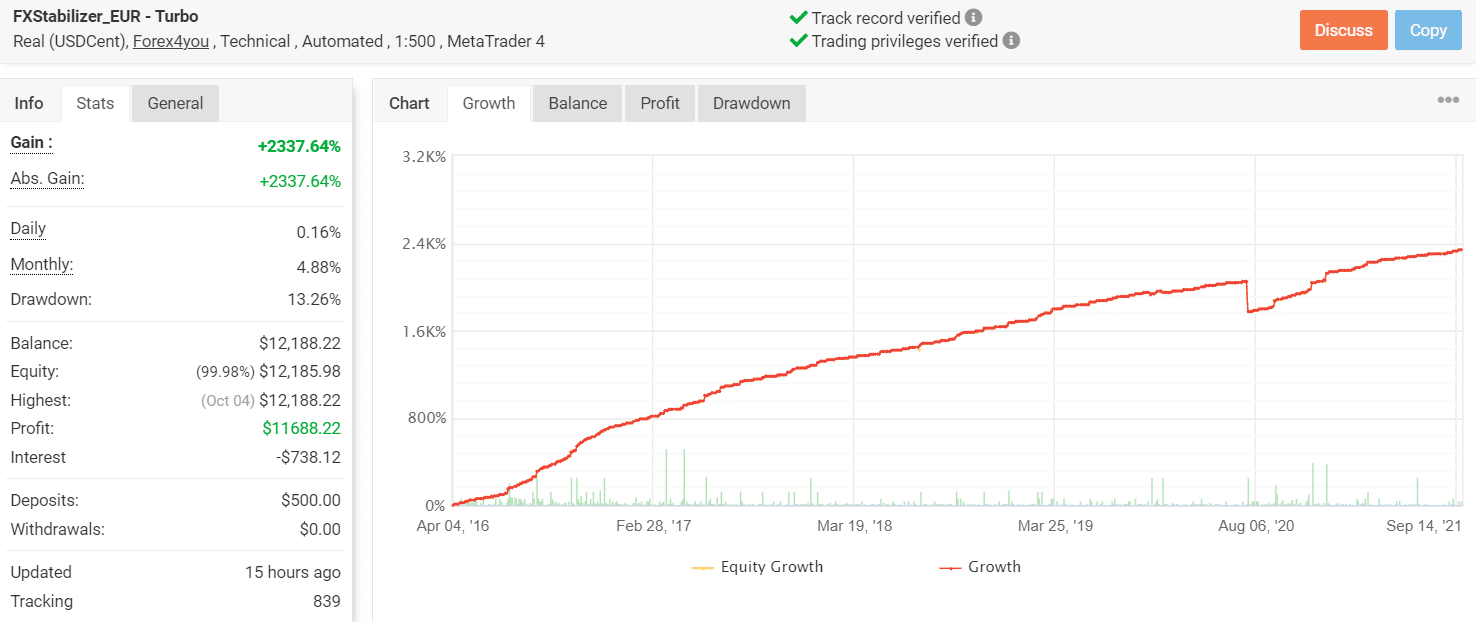Click the Discuss button

1343,30
